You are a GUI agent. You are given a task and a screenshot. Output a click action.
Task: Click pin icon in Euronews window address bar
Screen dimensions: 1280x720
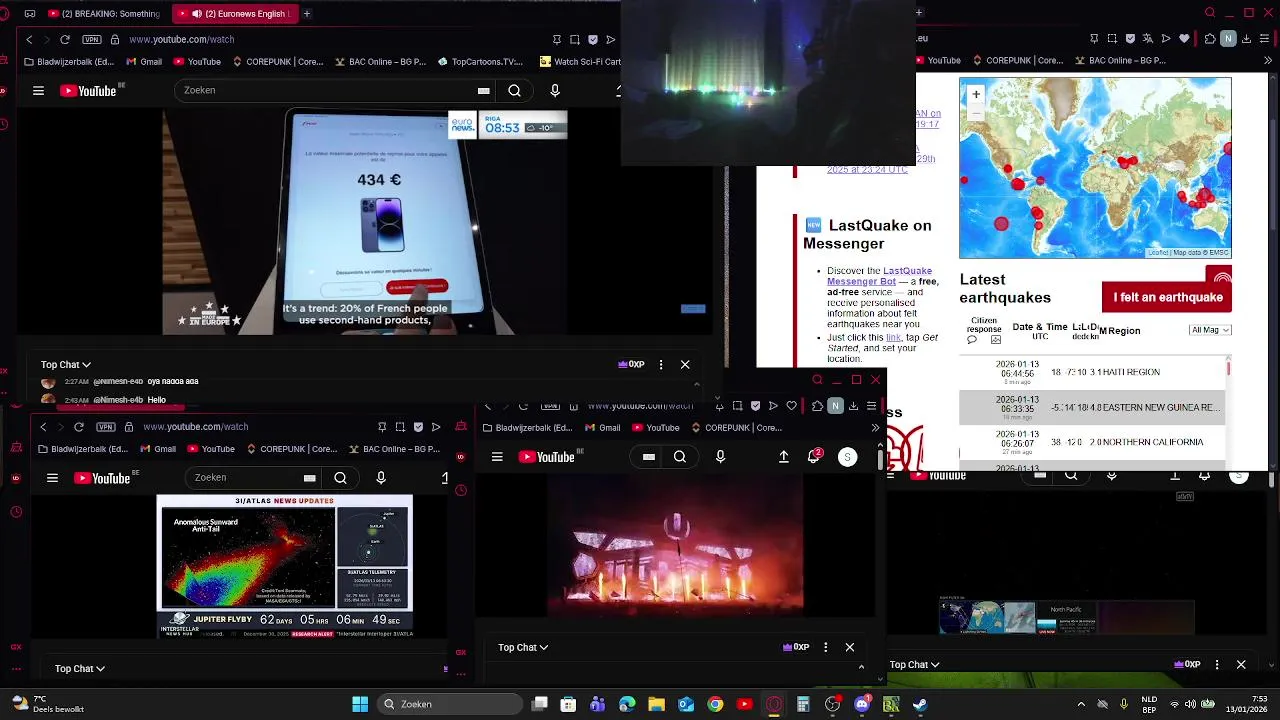click(x=557, y=39)
